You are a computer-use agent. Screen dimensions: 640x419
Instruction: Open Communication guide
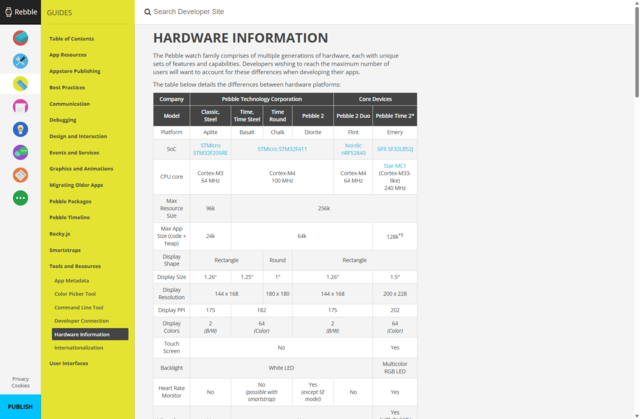pos(69,104)
